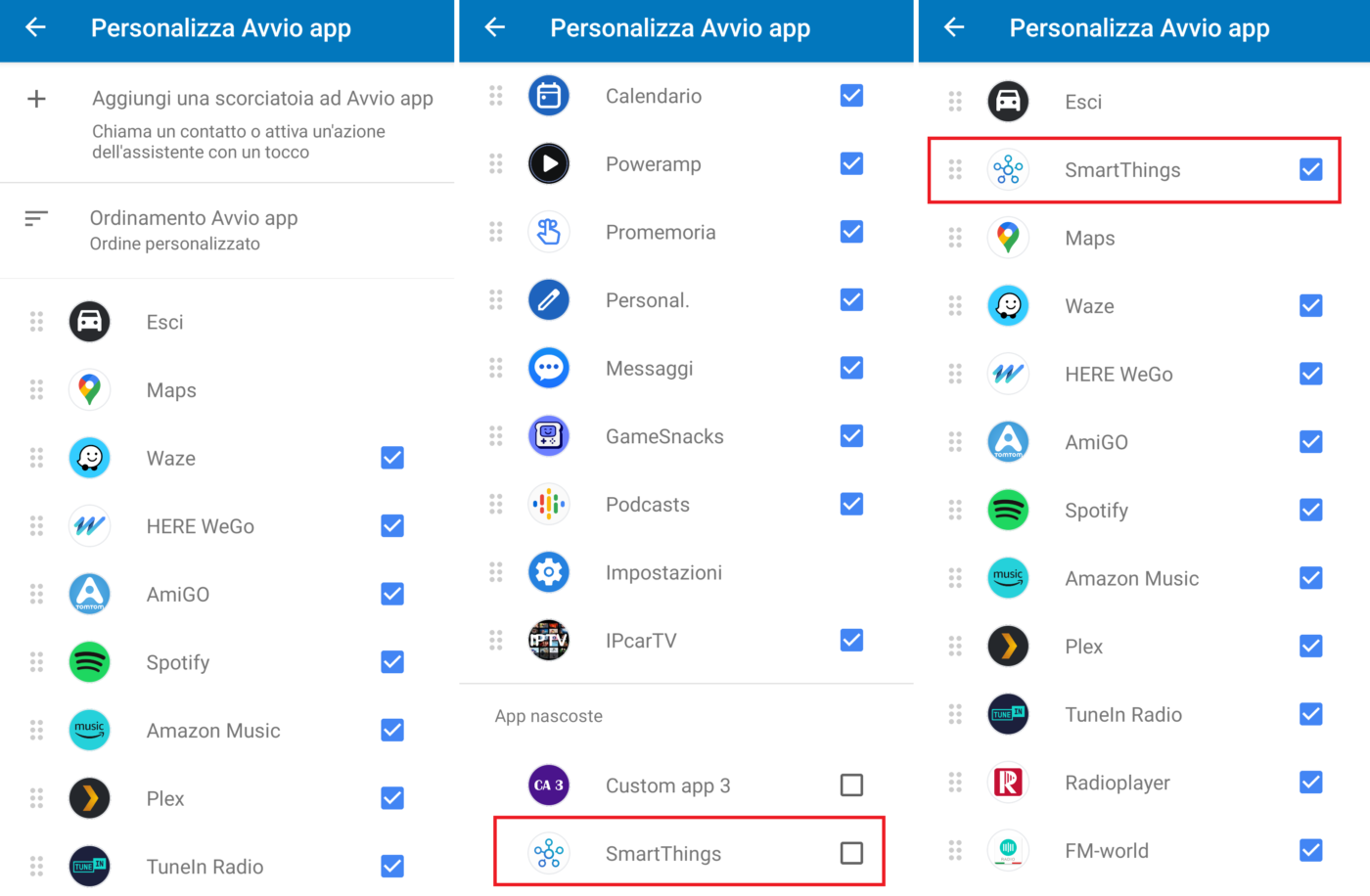This screenshot has height=896, width=1370.
Task: Open the Impostazioni gear icon
Action: (549, 572)
